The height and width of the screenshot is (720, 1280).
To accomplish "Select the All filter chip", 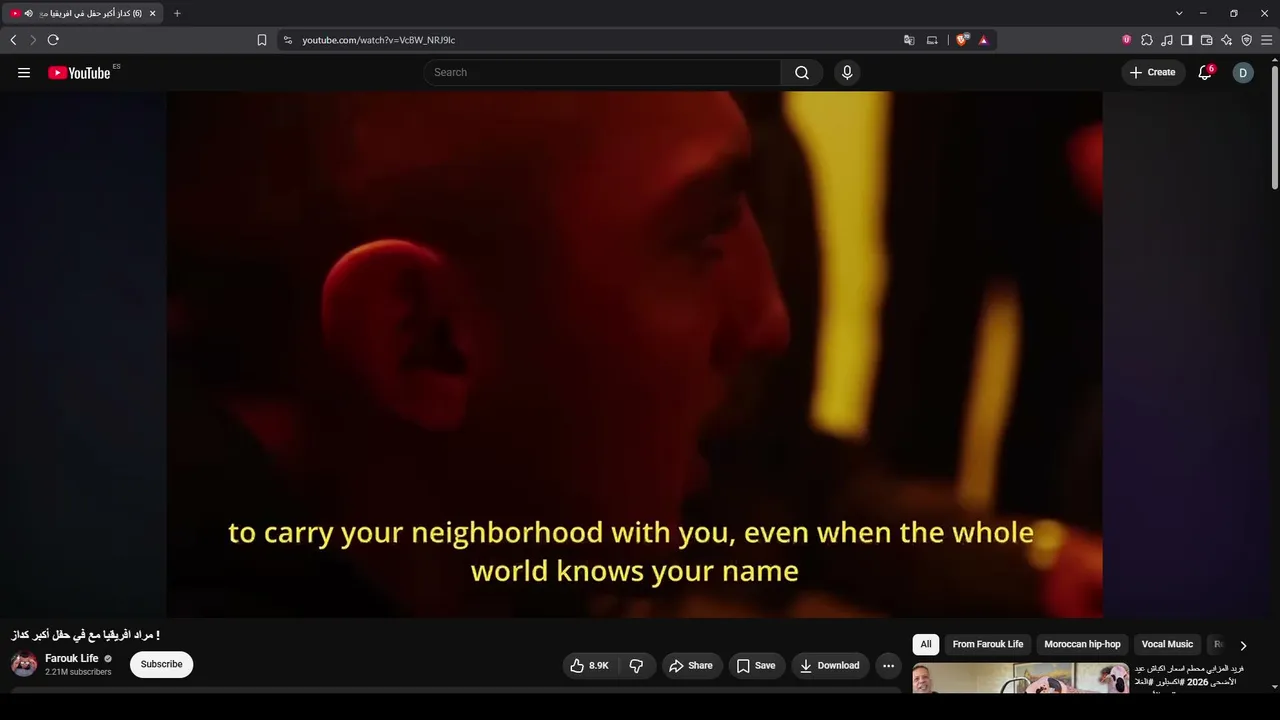I will click(x=926, y=644).
